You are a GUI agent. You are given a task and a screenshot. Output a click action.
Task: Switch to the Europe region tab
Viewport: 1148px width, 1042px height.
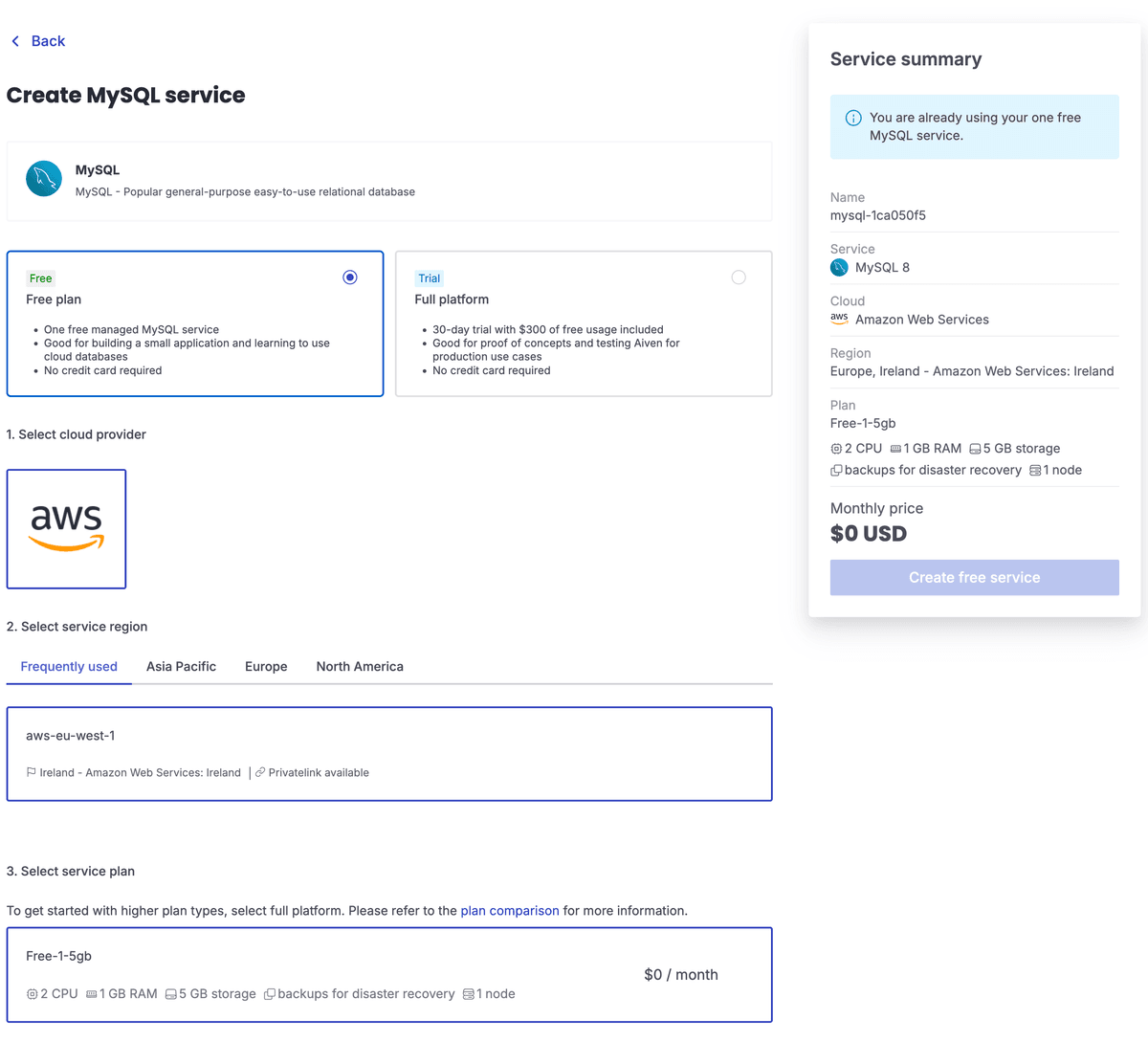click(x=266, y=666)
